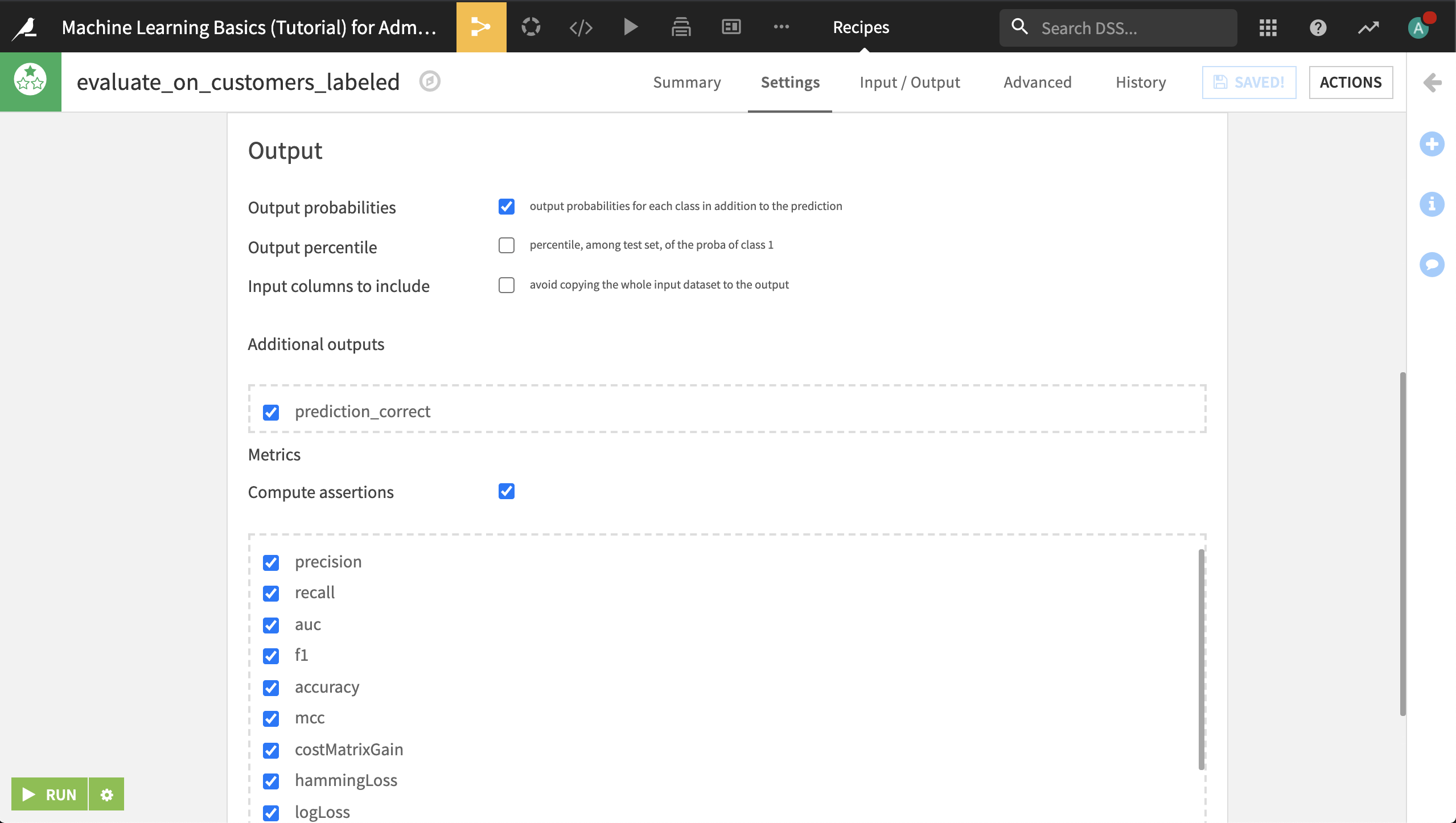Open the dashboards icon
1456x823 pixels.
731,27
